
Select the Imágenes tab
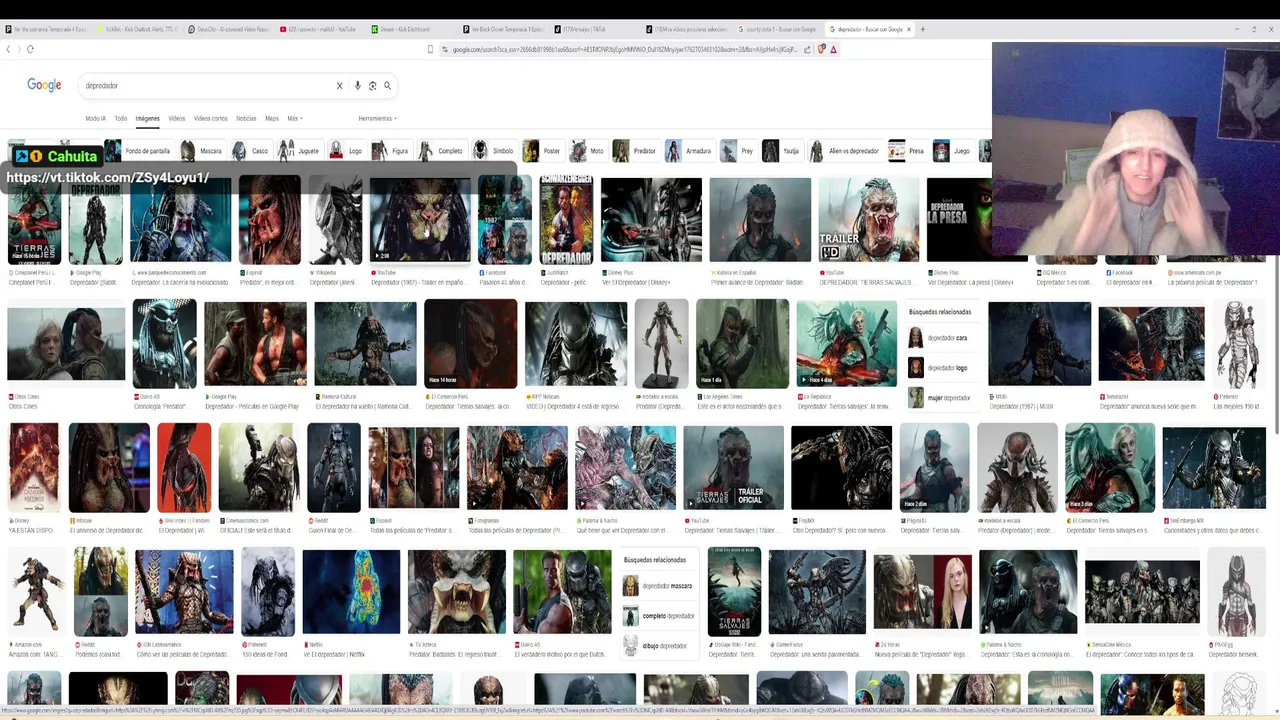[x=147, y=118]
